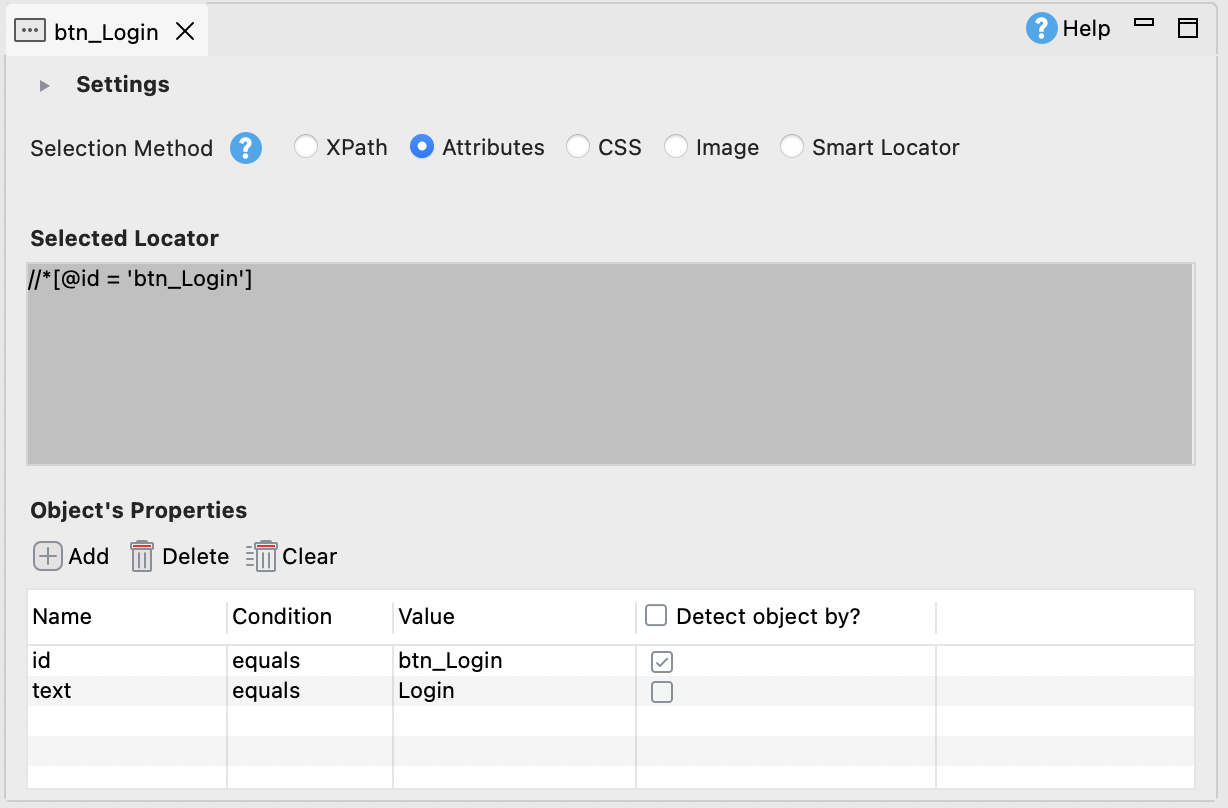Choose the Image selection method
The height and width of the screenshot is (808, 1228).
point(676,147)
